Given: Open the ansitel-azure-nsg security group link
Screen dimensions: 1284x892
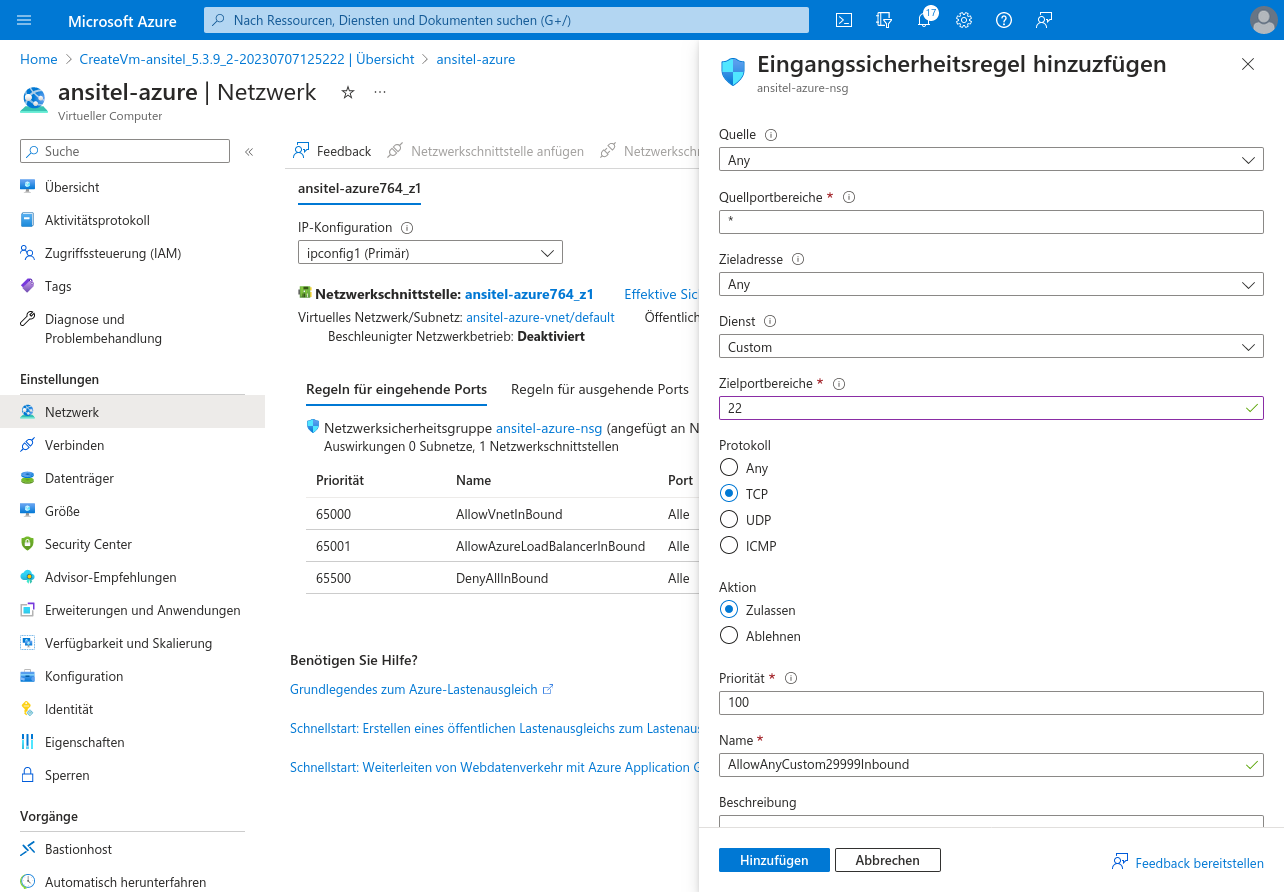Looking at the screenshot, I should (x=549, y=427).
